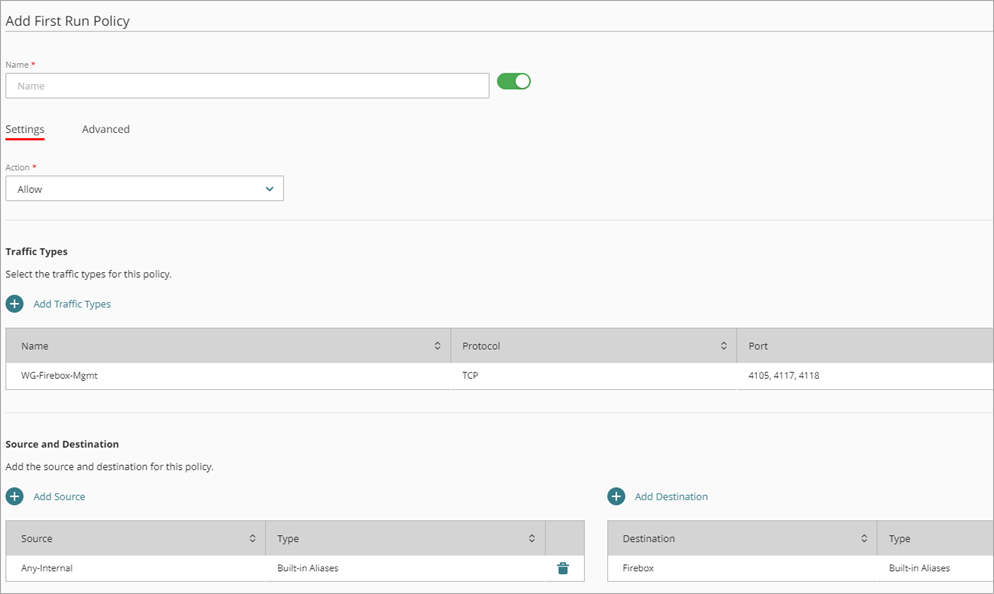Screen dimensions: 994x594
Task: Open Add Traffic Types
Action: click(x=71, y=303)
